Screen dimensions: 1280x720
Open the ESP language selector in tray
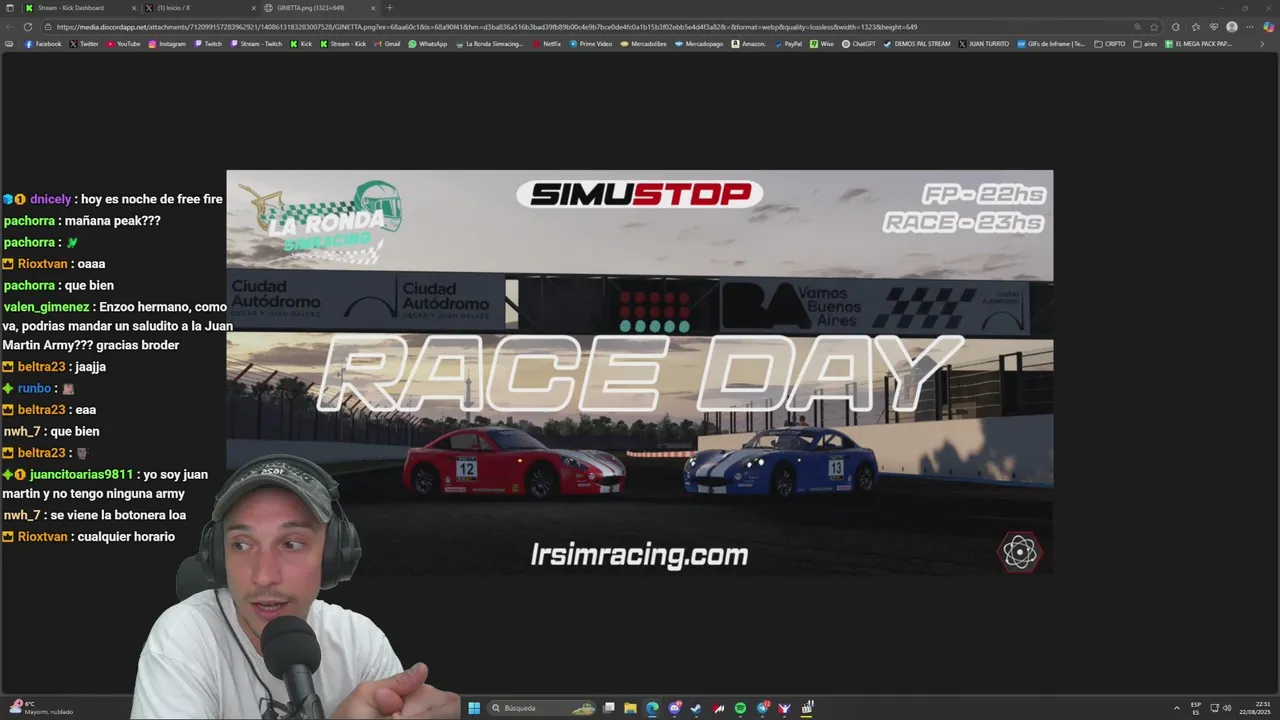[1196, 708]
